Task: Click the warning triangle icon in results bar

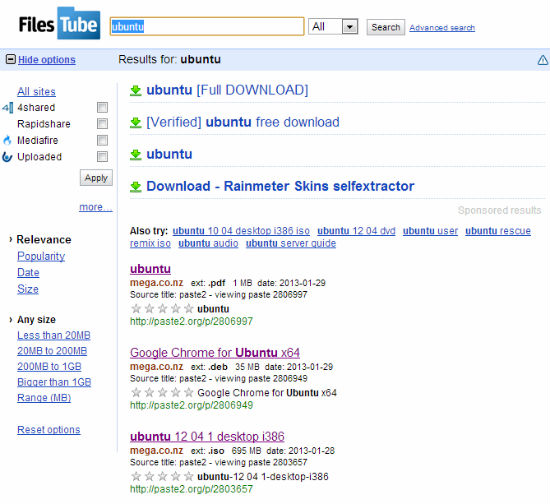Action: [x=543, y=60]
